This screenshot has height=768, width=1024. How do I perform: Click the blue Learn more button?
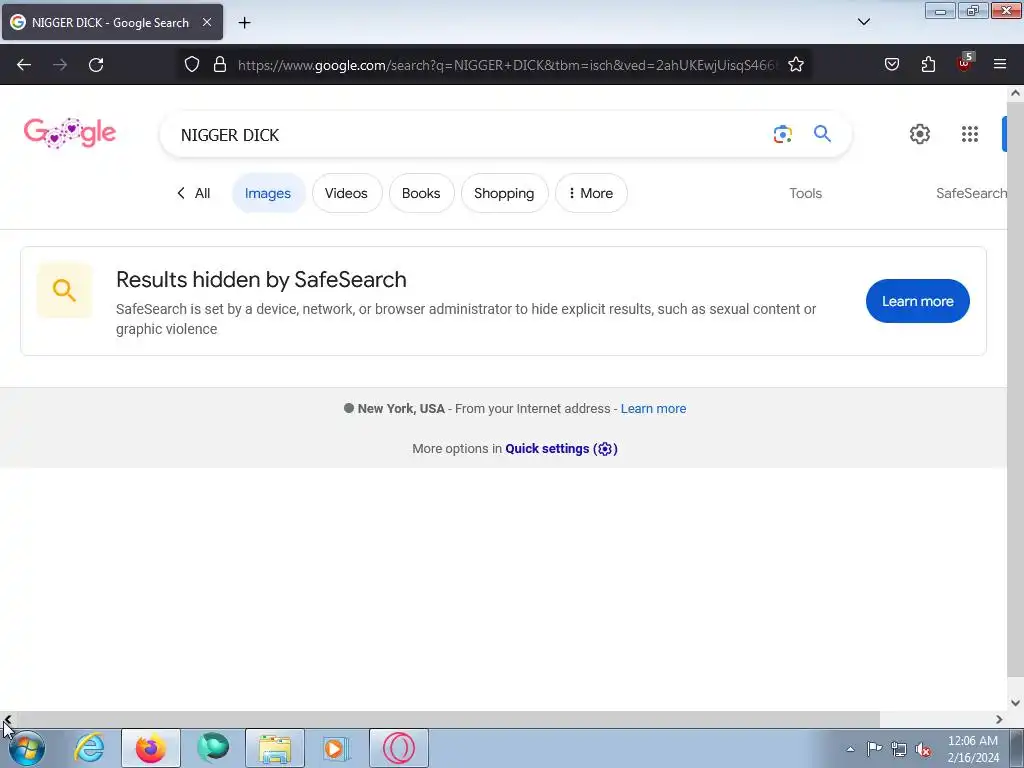point(918,301)
